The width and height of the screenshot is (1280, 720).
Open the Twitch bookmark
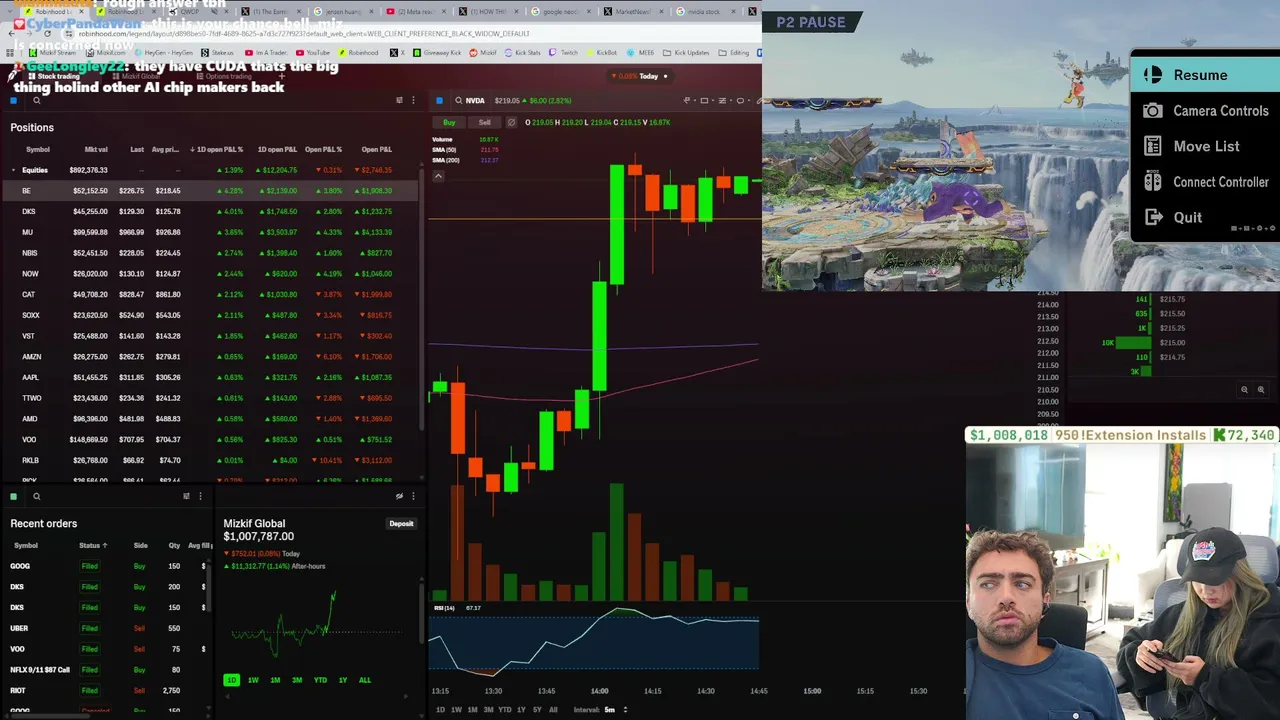tap(564, 53)
